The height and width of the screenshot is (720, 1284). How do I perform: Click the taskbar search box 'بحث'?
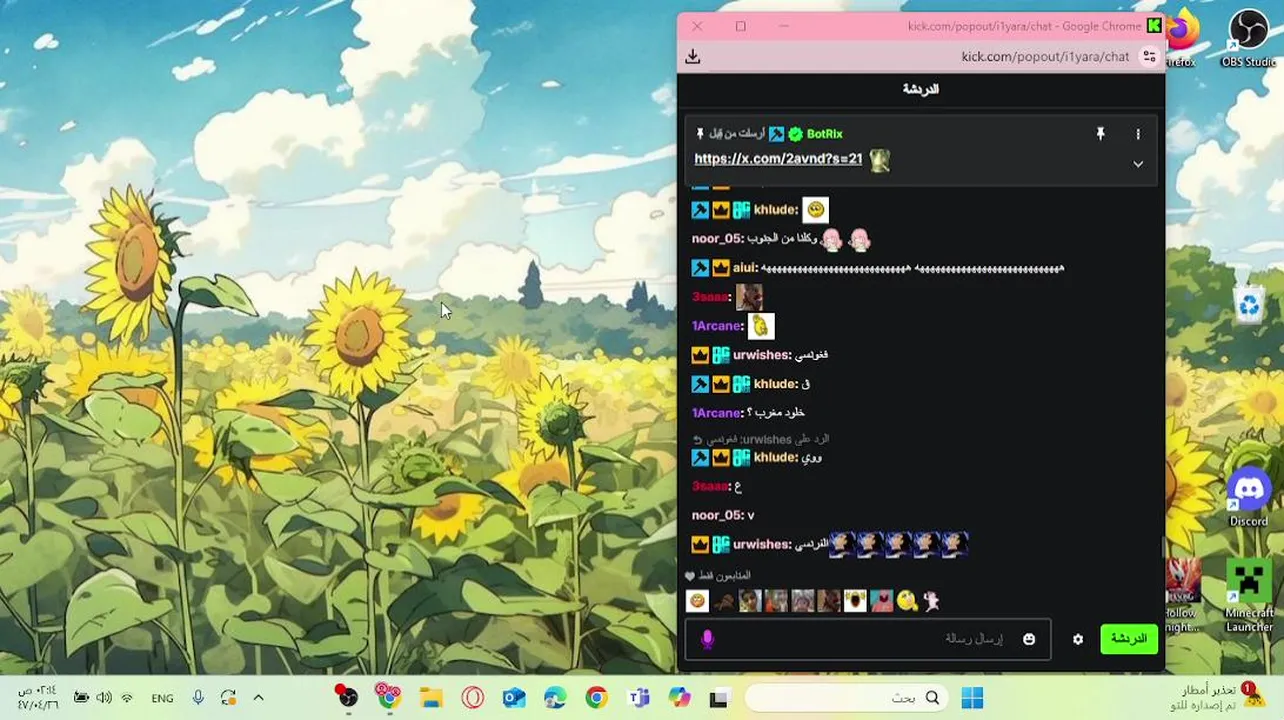845,697
